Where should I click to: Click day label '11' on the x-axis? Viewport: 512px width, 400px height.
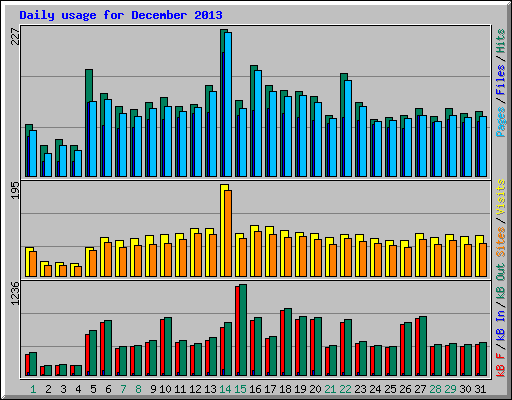[x=180, y=389]
